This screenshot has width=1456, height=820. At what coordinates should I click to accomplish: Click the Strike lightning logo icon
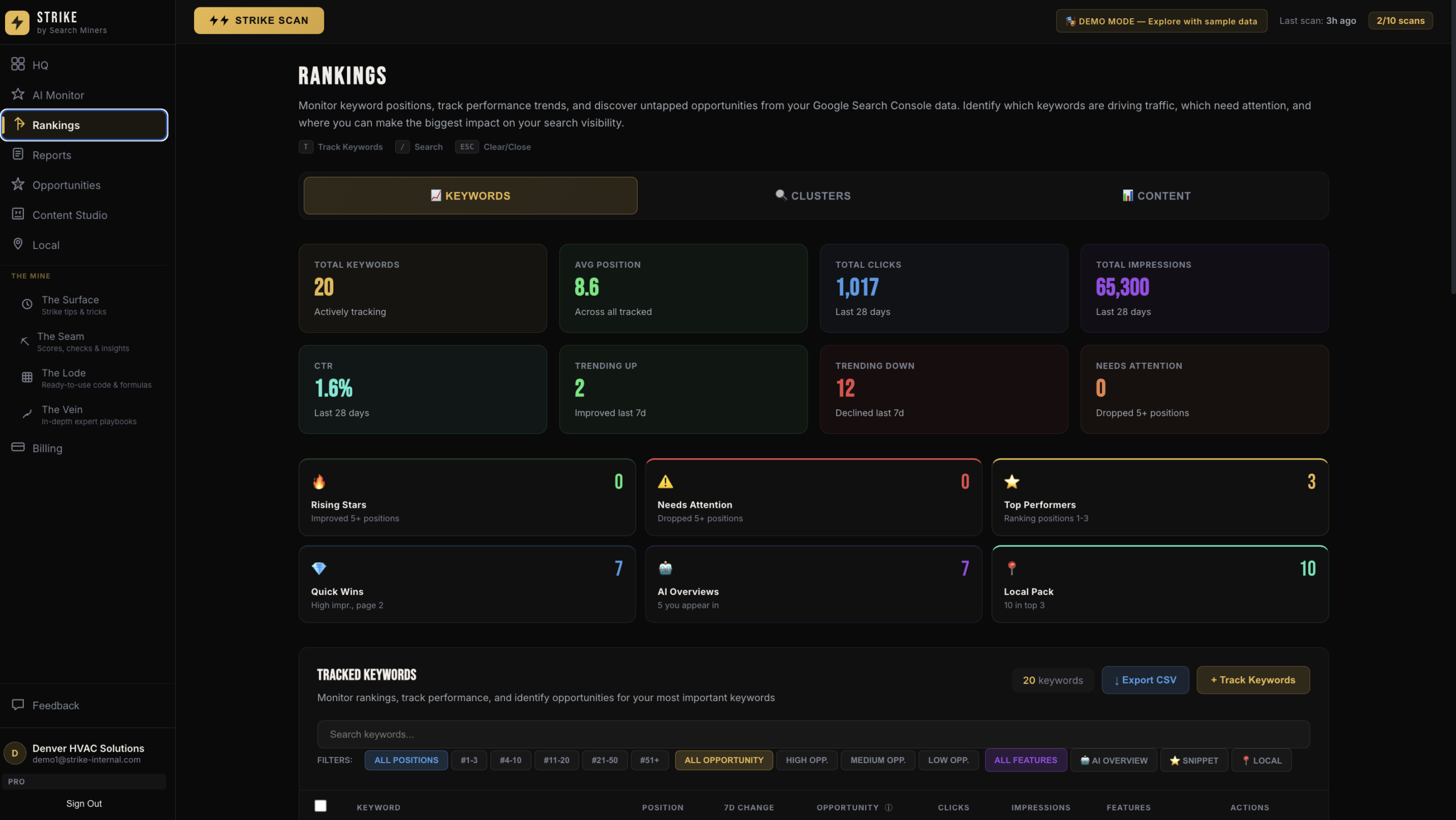coord(17,23)
